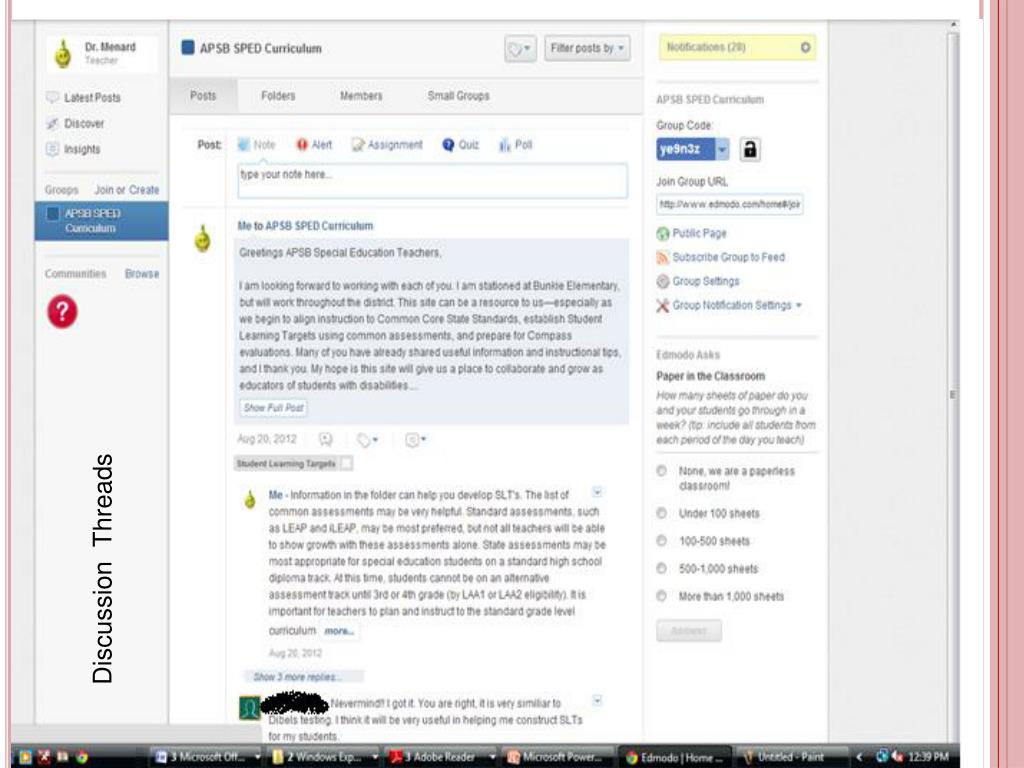
Task: Click the lock group code icon
Action: [x=750, y=150]
